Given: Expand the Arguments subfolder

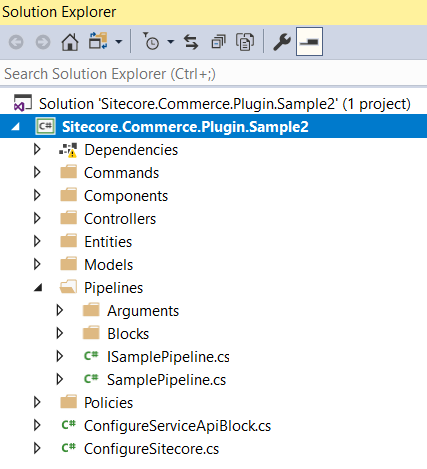Looking at the screenshot, I should pos(60,310).
